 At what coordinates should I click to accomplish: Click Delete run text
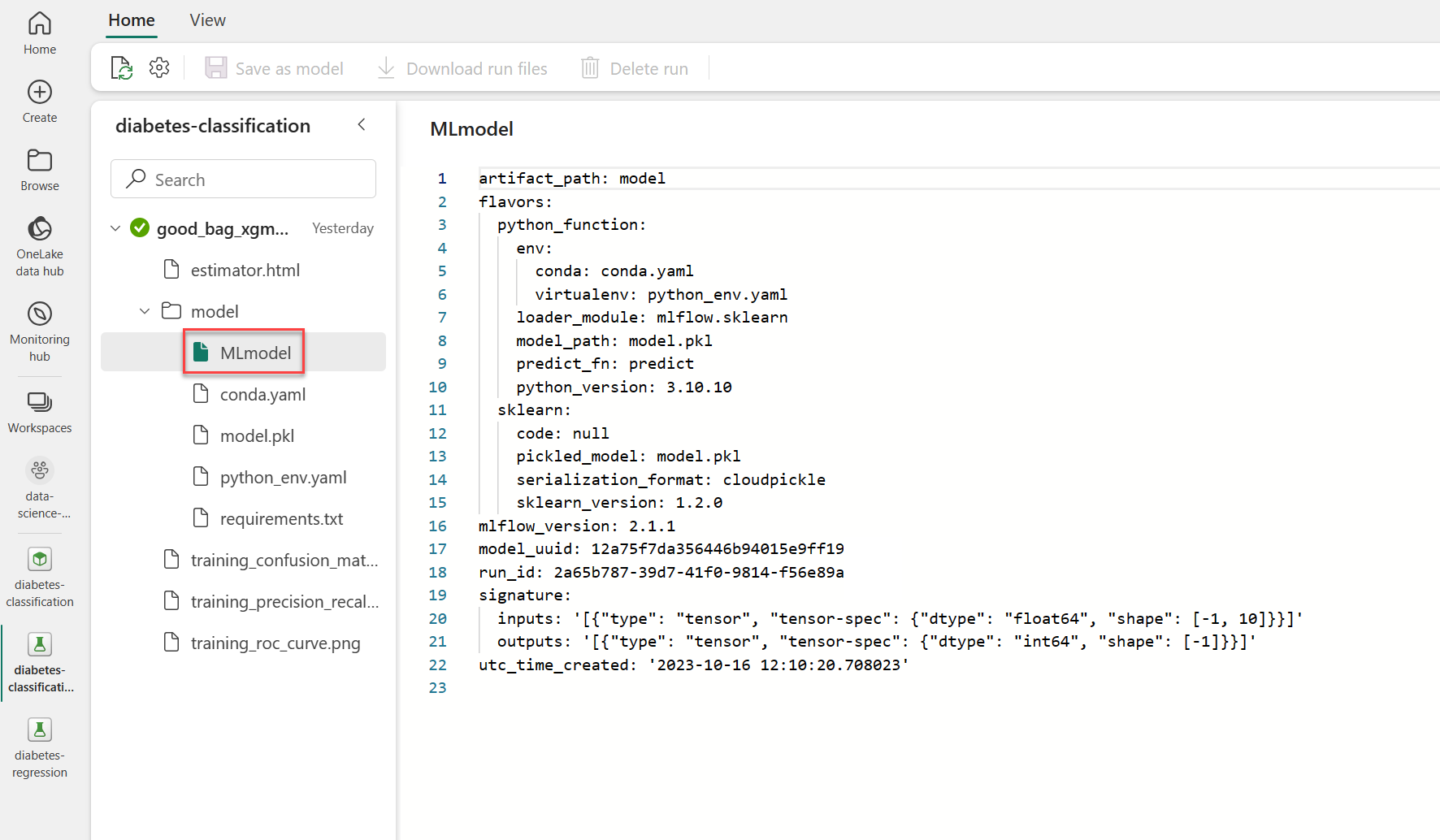(x=649, y=69)
